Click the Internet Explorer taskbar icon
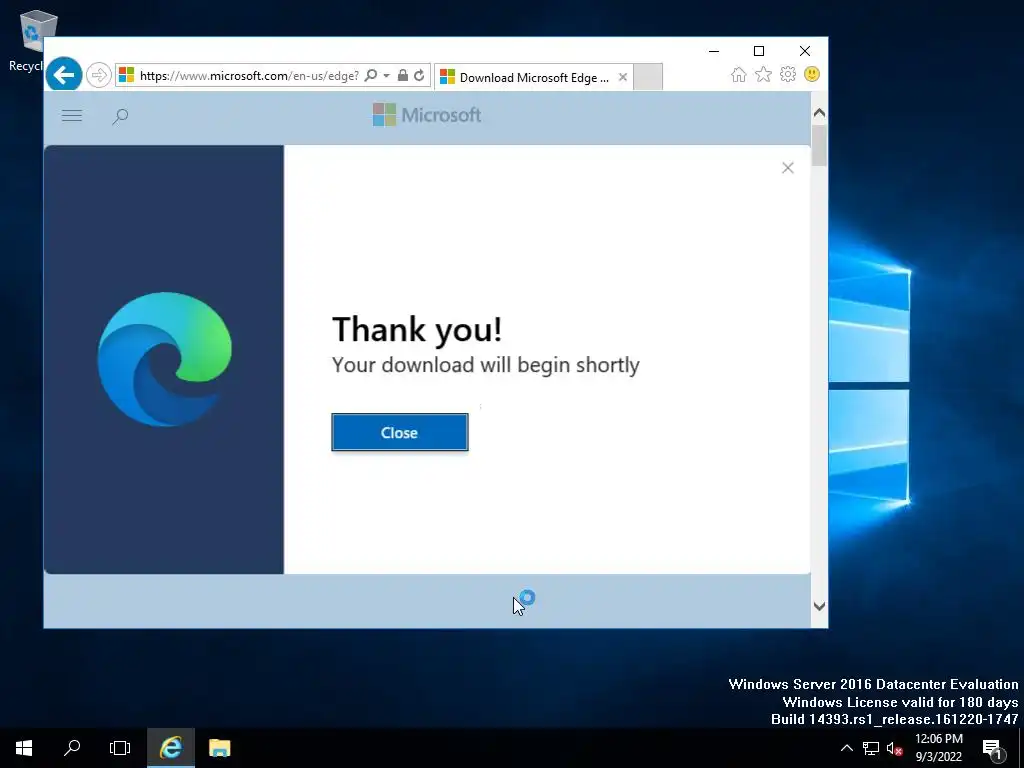The image size is (1024, 768). (x=170, y=748)
